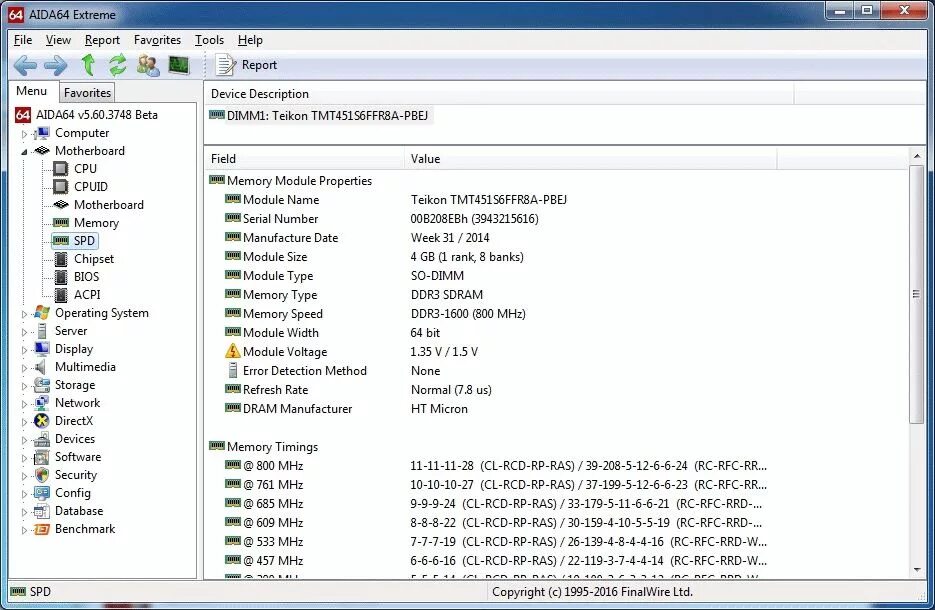This screenshot has height=610, width=935.
Task: Click the DirectX yellow X icon
Action: (42, 421)
